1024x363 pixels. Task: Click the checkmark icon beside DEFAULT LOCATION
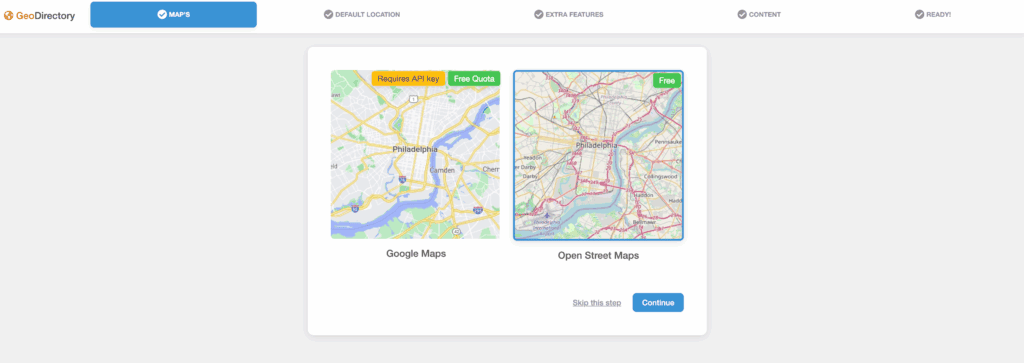click(x=328, y=14)
